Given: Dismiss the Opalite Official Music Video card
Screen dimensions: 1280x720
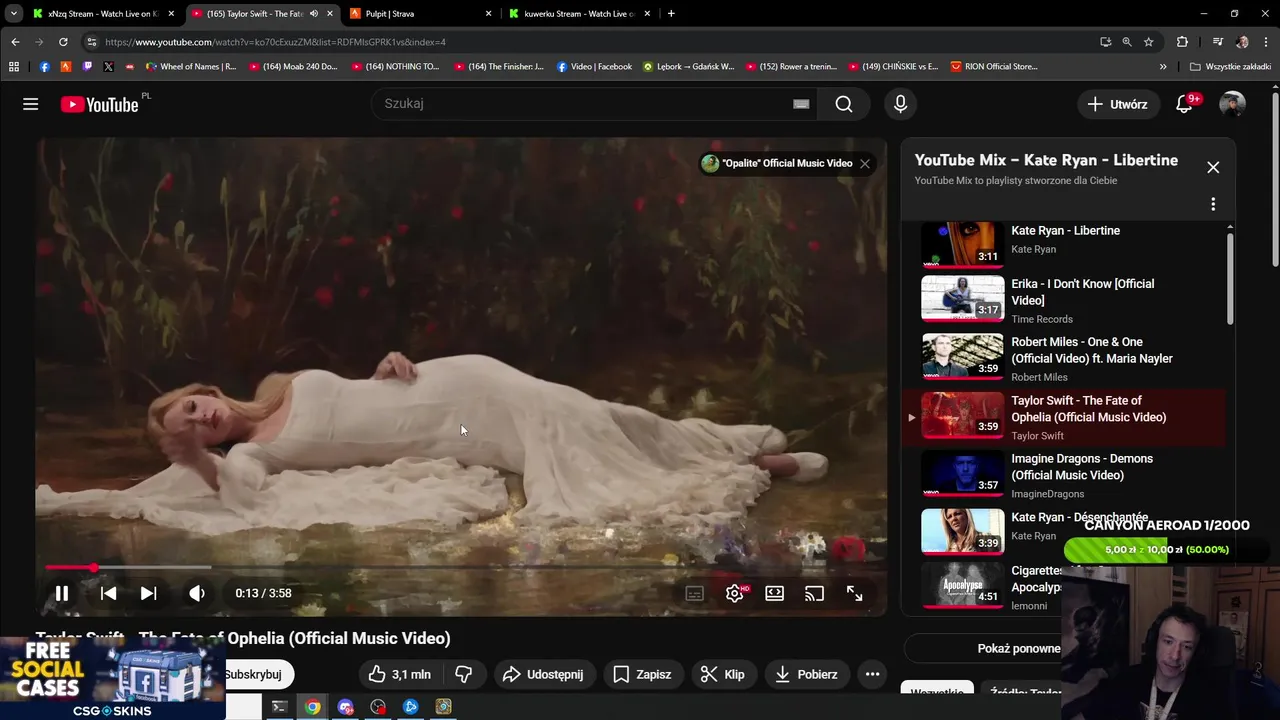Looking at the screenshot, I should pyautogui.click(x=865, y=163).
